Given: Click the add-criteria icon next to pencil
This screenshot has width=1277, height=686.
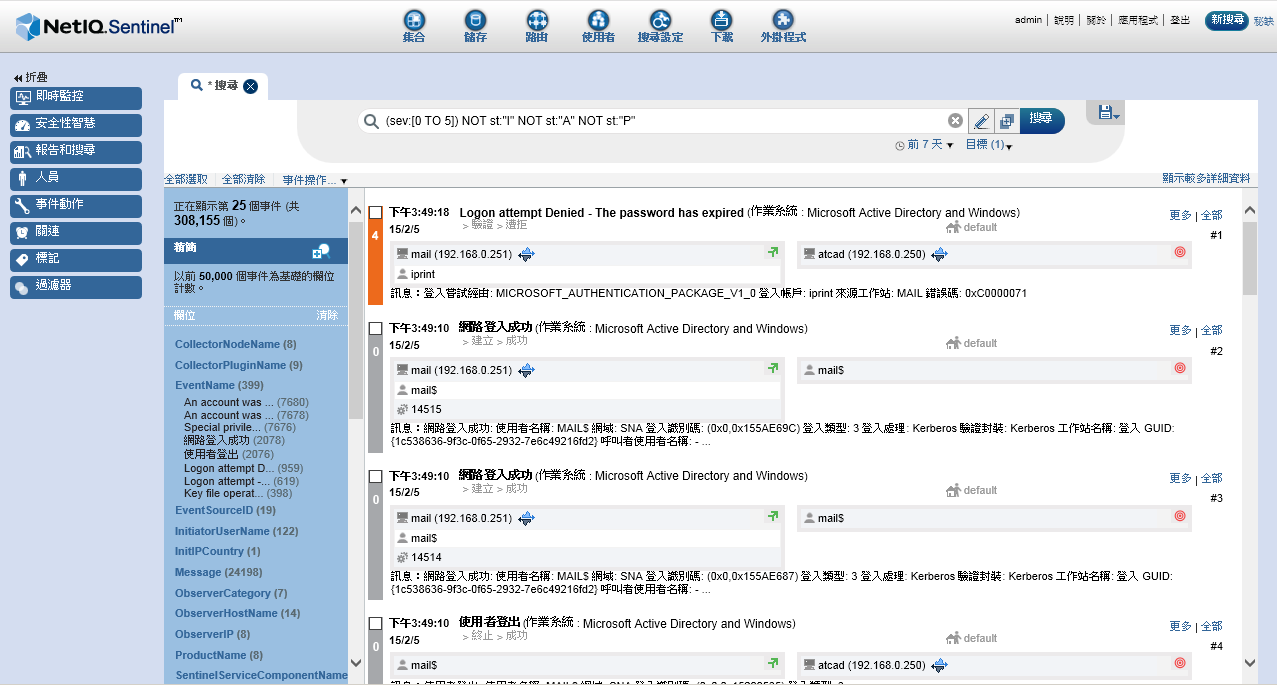Looking at the screenshot, I should pos(1006,121).
